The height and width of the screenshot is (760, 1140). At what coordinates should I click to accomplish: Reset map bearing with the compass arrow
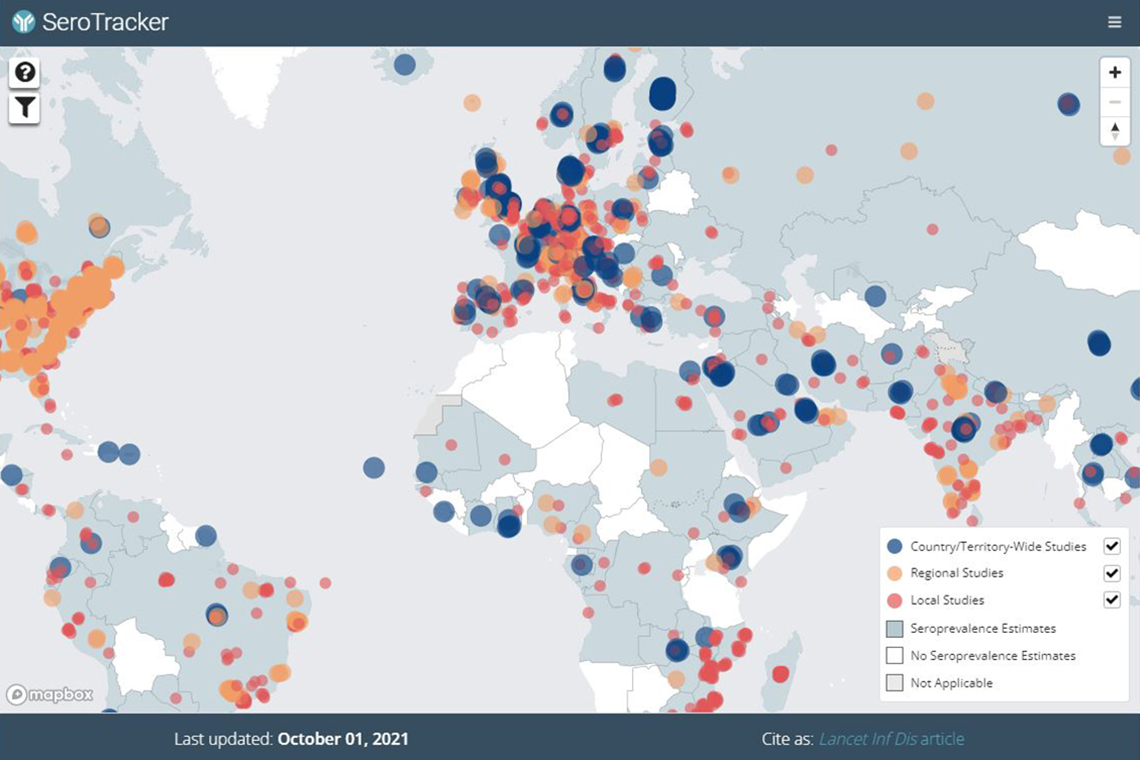[x=1114, y=129]
